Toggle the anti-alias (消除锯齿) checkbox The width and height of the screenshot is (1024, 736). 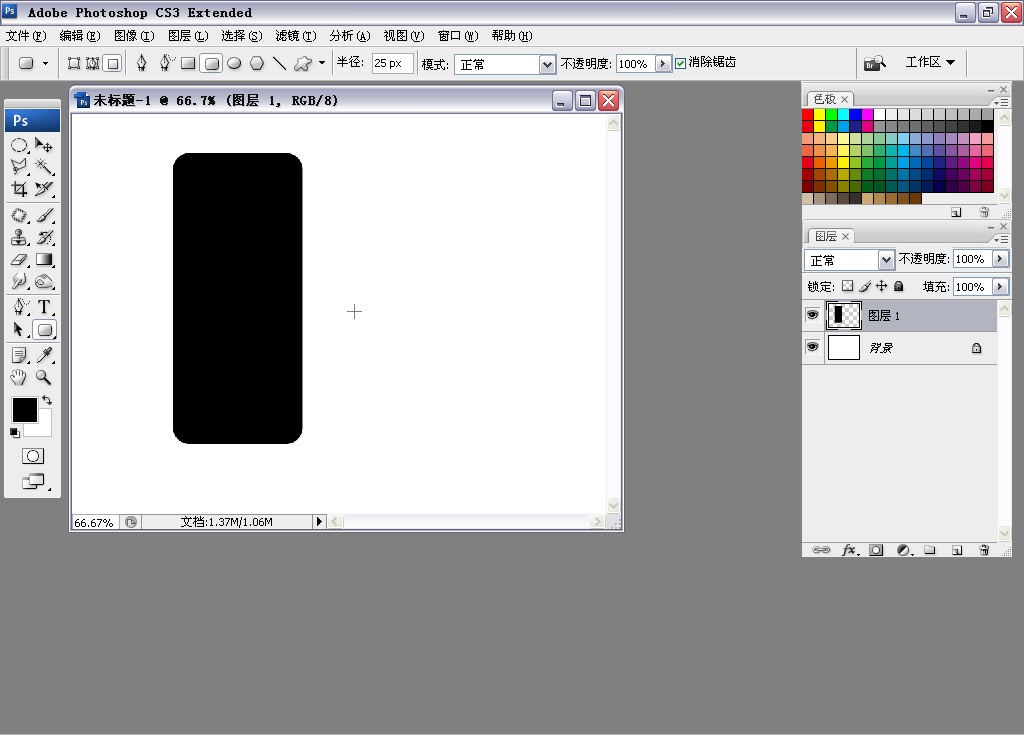click(680, 63)
